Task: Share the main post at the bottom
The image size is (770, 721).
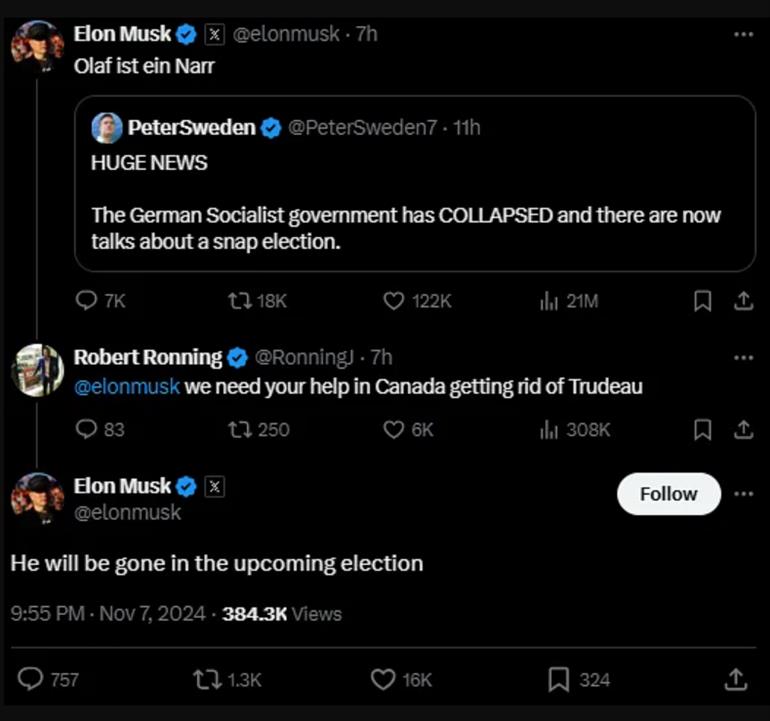Action: point(735,679)
